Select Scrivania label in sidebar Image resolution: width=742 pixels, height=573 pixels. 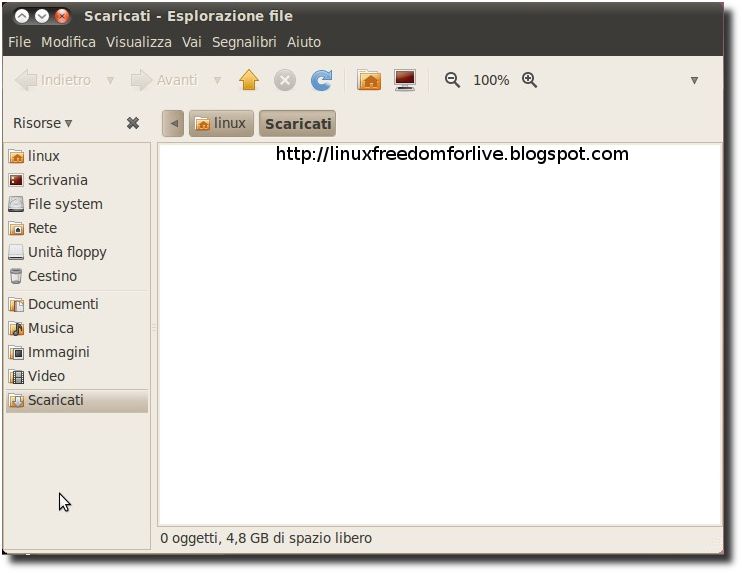58,180
